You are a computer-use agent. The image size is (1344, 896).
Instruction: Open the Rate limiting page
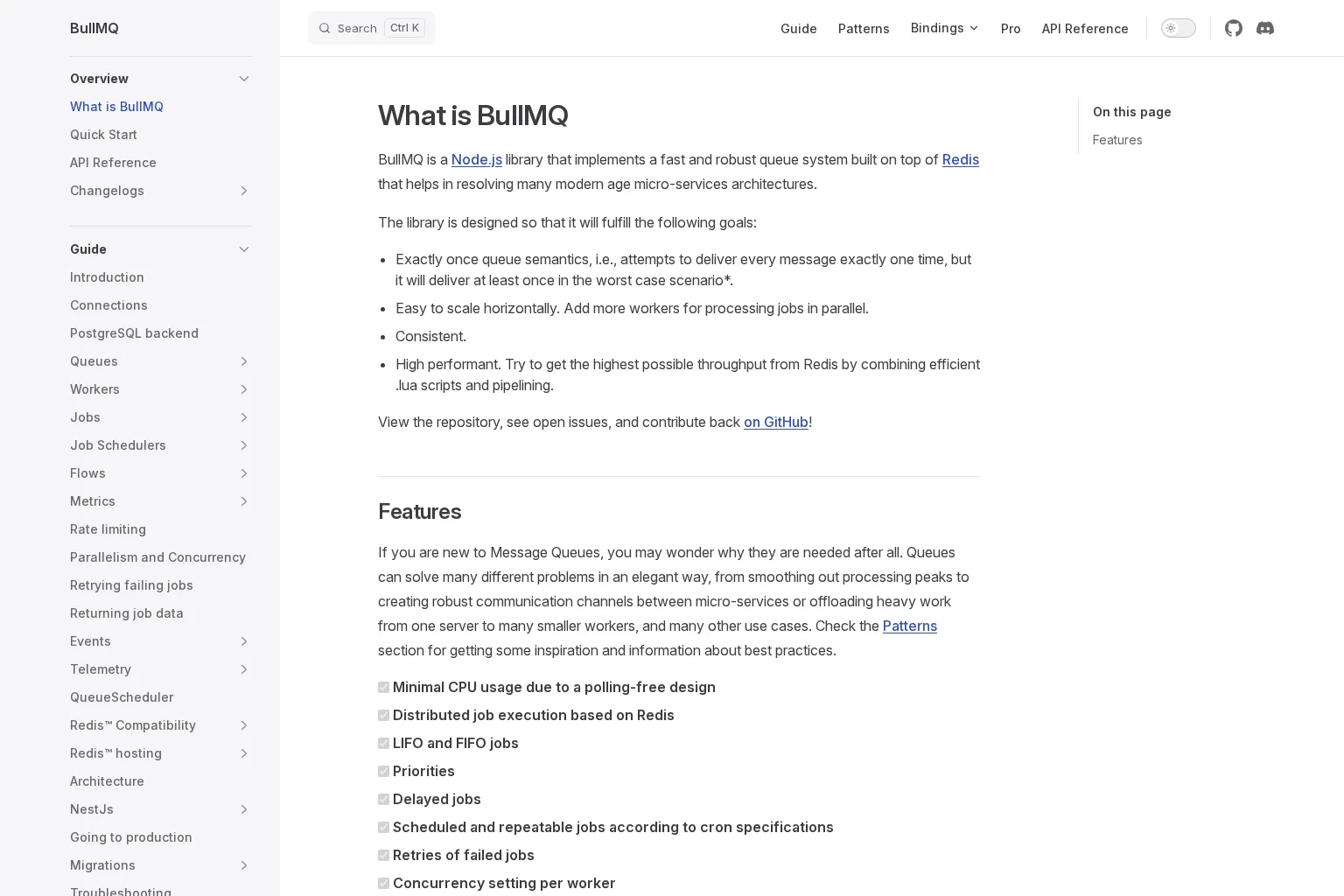108,529
